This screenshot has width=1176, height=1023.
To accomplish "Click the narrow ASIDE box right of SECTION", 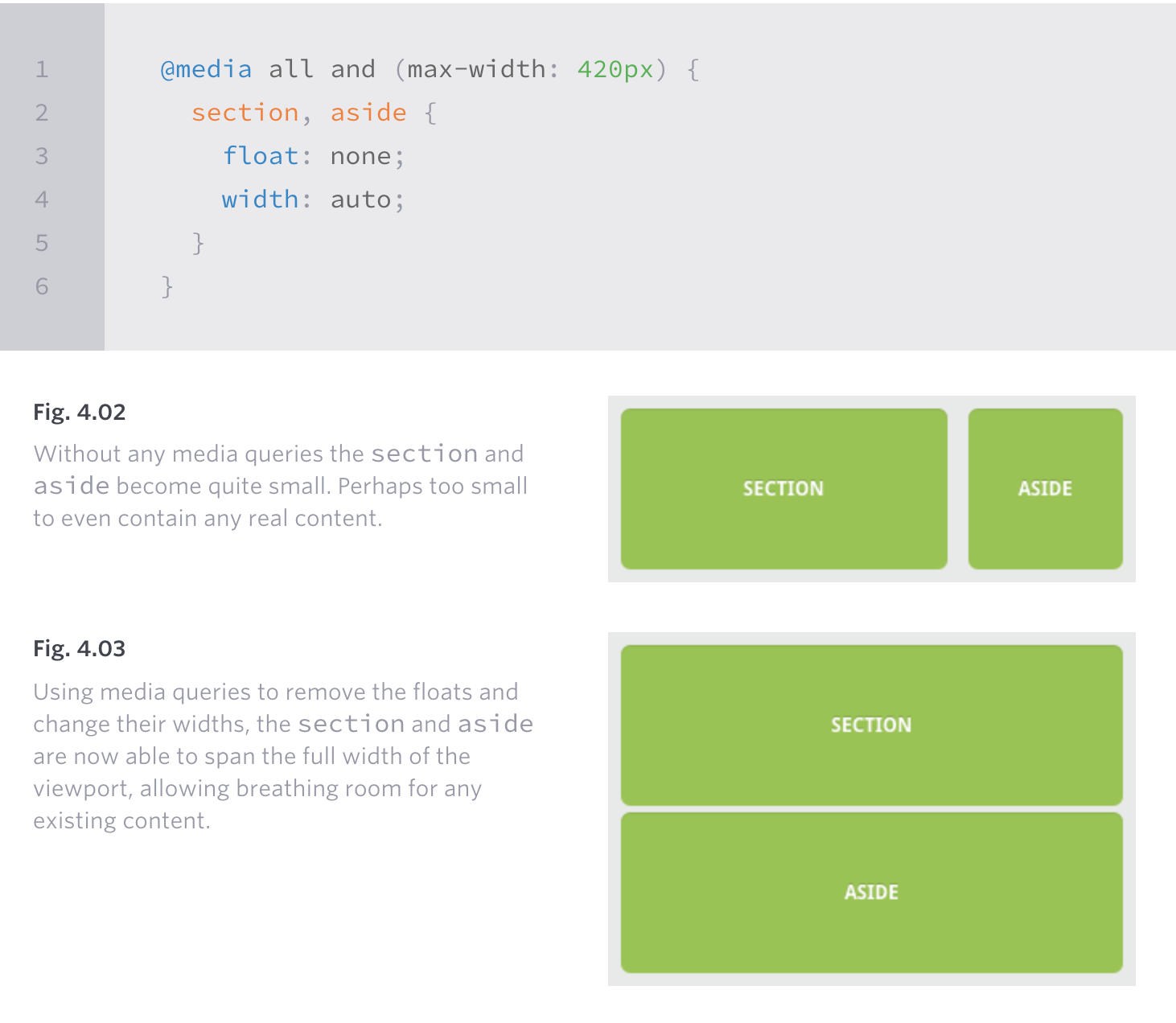I will (x=1045, y=489).
